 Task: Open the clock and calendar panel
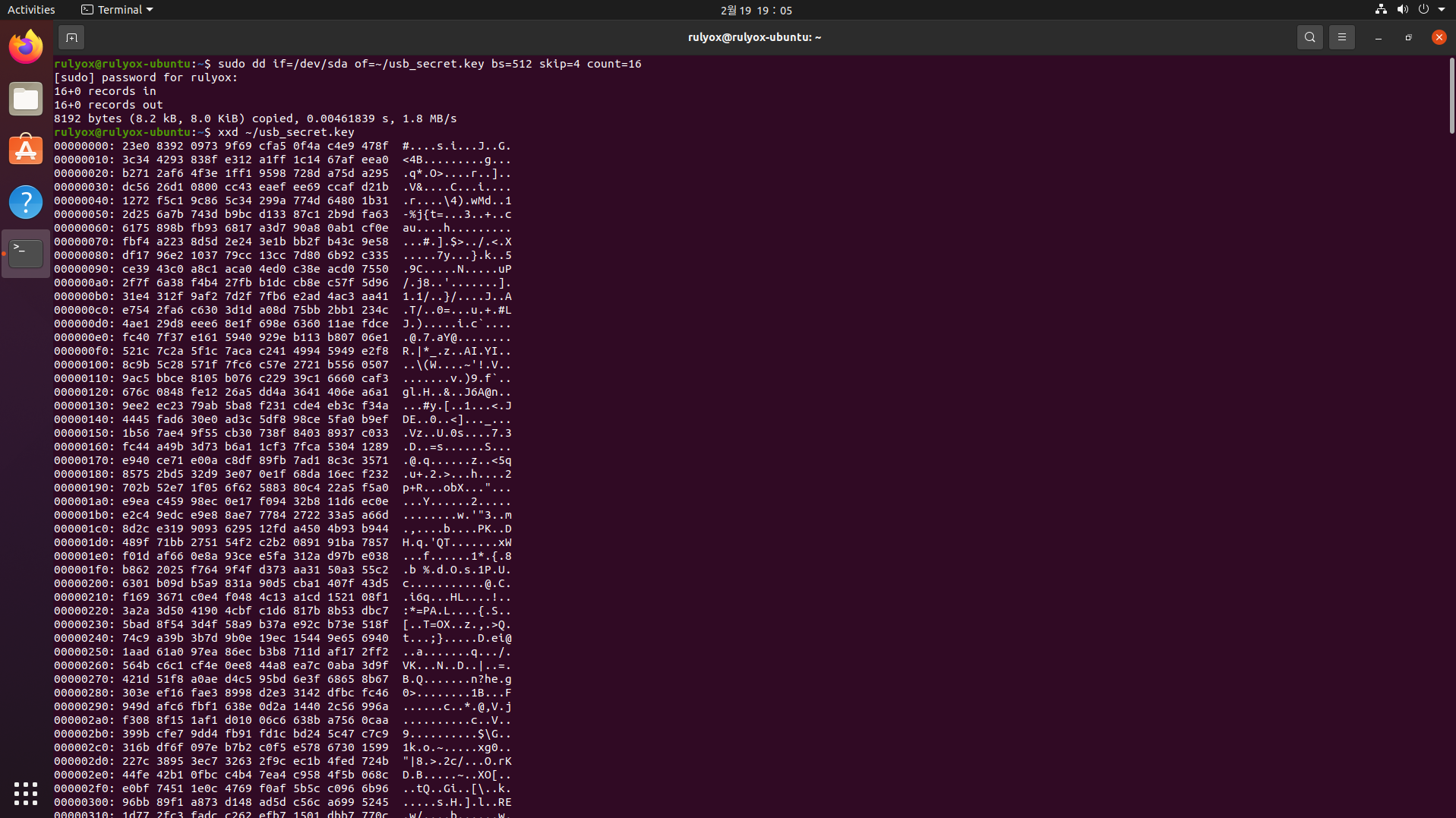pyautogui.click(x=755, y=10)
